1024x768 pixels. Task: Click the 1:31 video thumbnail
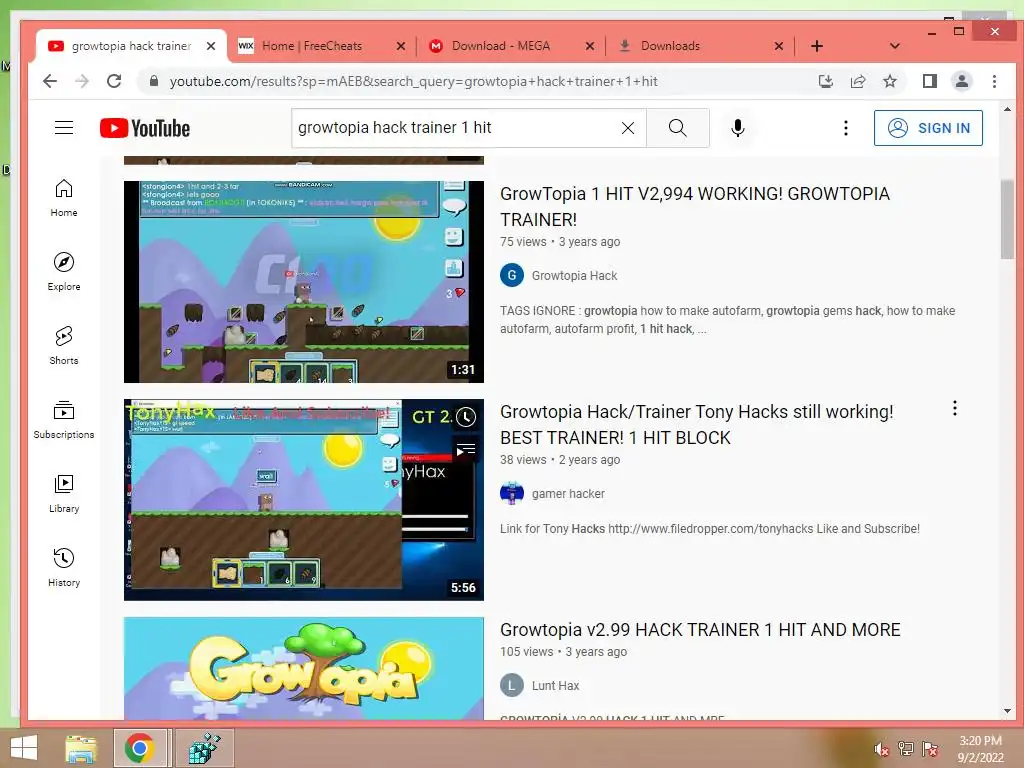[304, 281]
